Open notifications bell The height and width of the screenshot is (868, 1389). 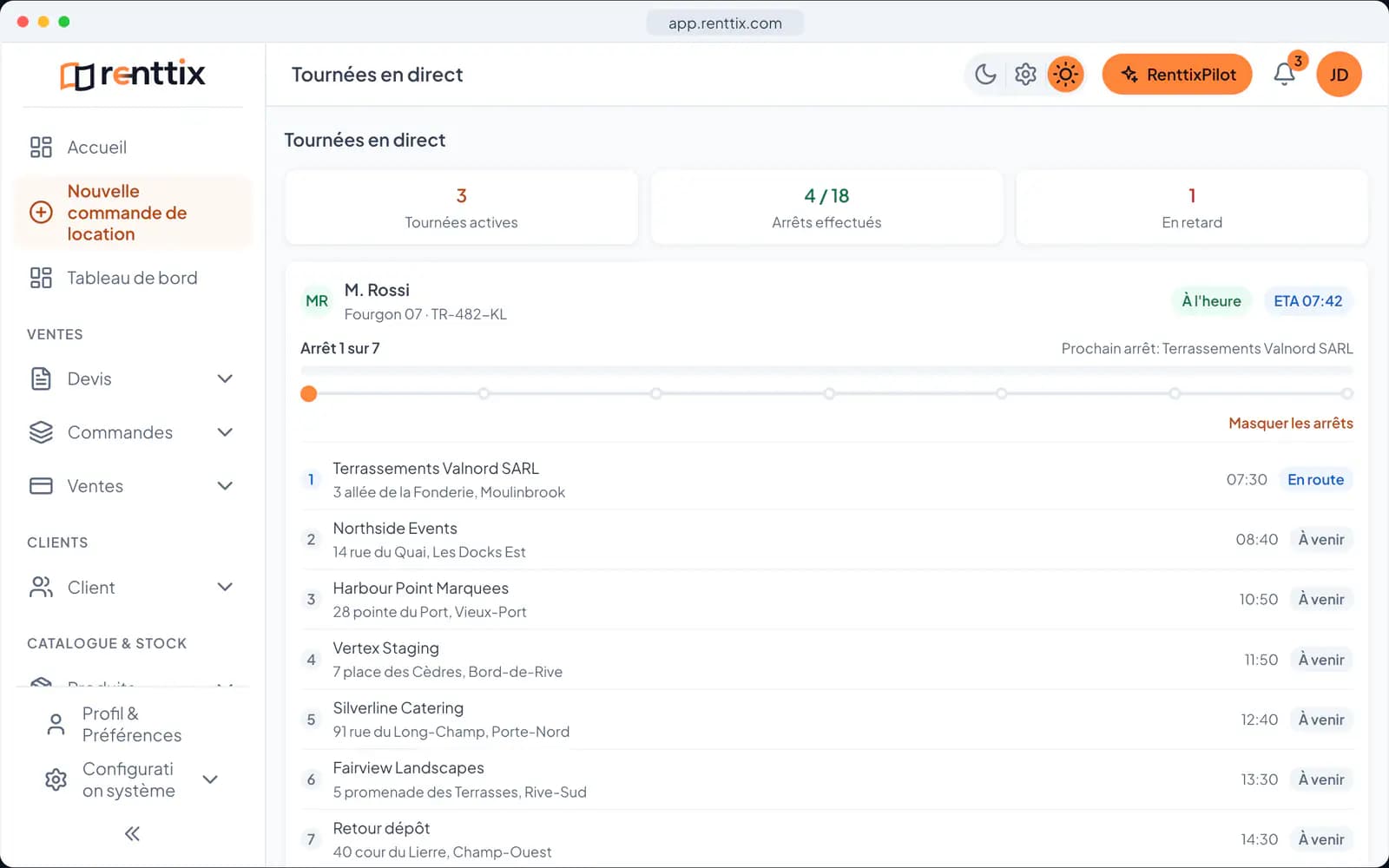click(1285, 75)
